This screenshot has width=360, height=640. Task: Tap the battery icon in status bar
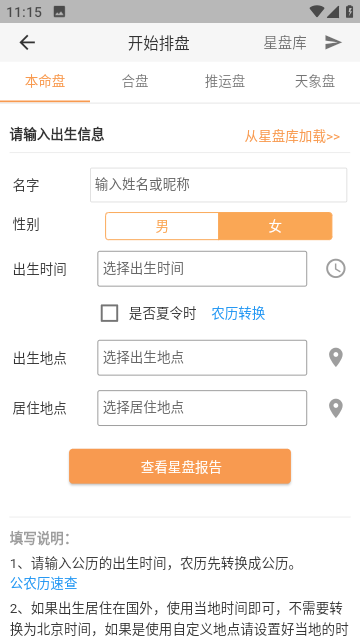[x=350, y=11]
